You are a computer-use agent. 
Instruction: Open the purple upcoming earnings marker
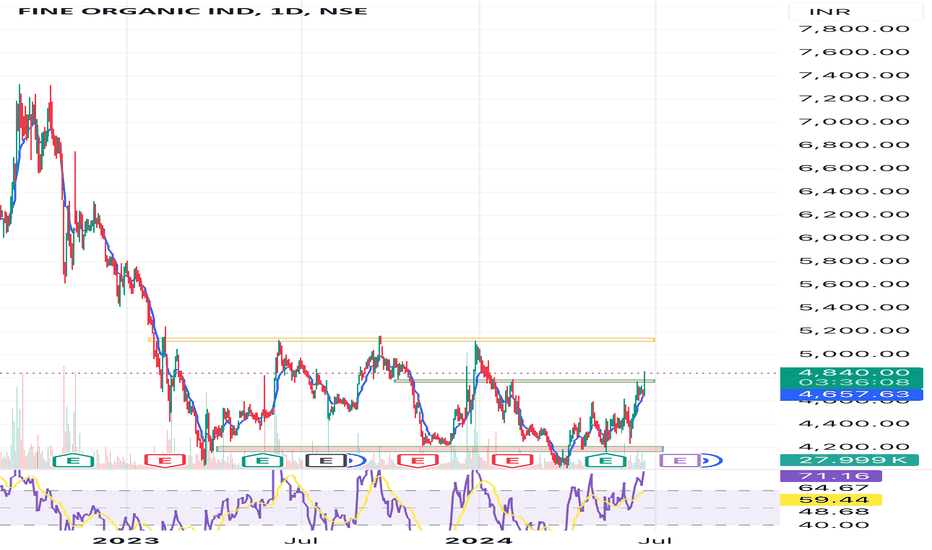[x=680, y=460]
